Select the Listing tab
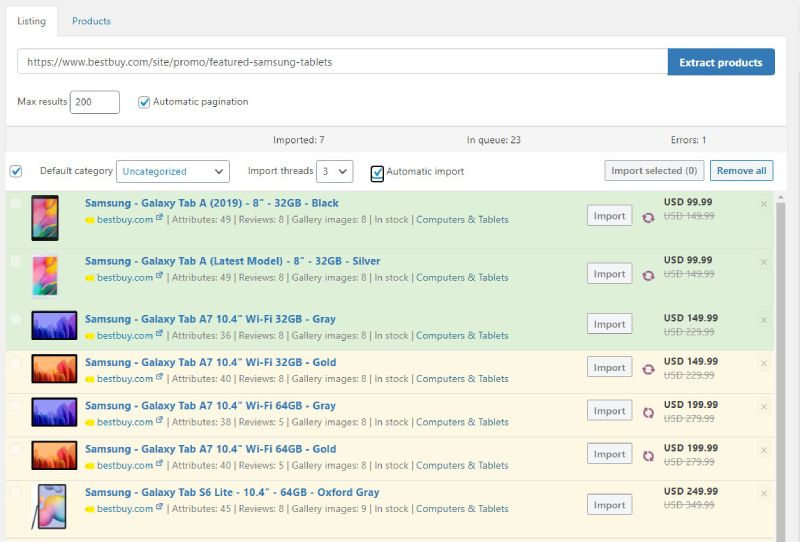 click(x=31, y=21)
